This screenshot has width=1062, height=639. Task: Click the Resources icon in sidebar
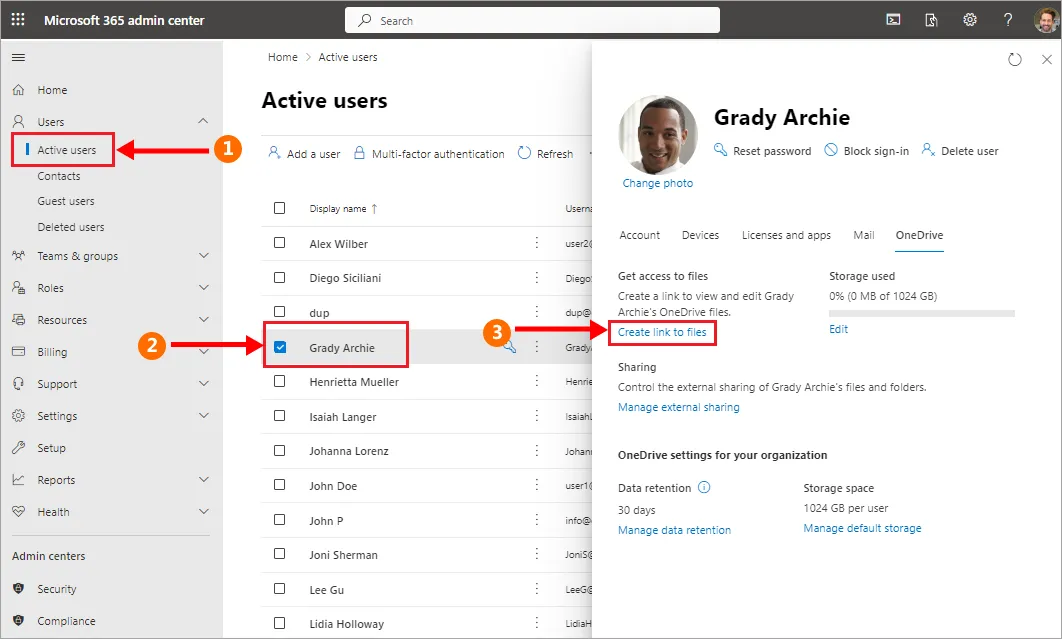18,319
